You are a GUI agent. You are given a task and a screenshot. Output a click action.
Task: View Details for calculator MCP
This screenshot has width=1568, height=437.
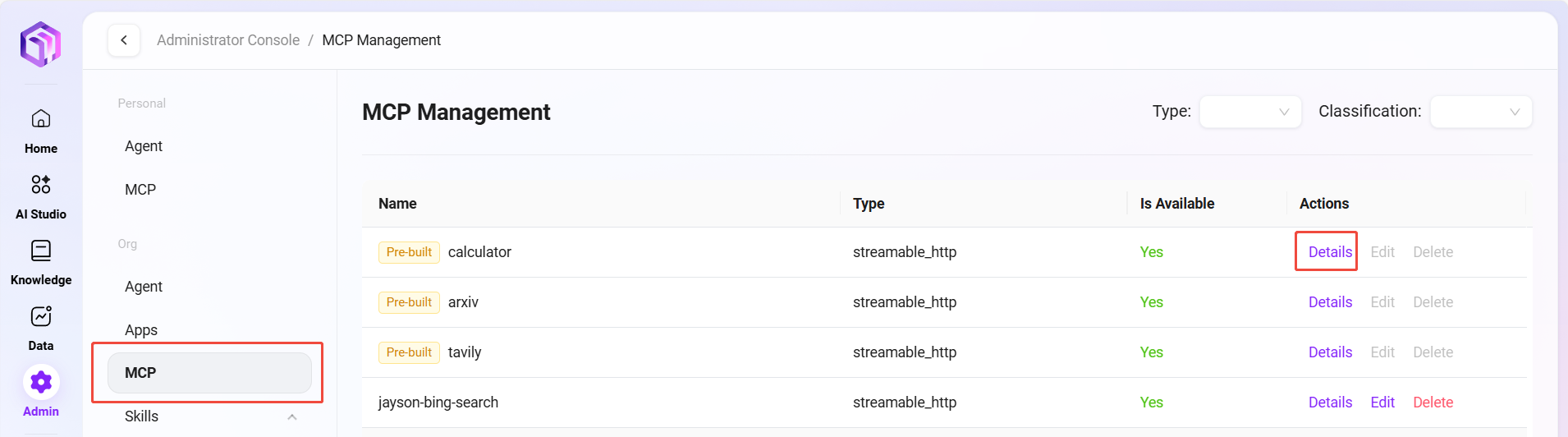[1330, 252]
